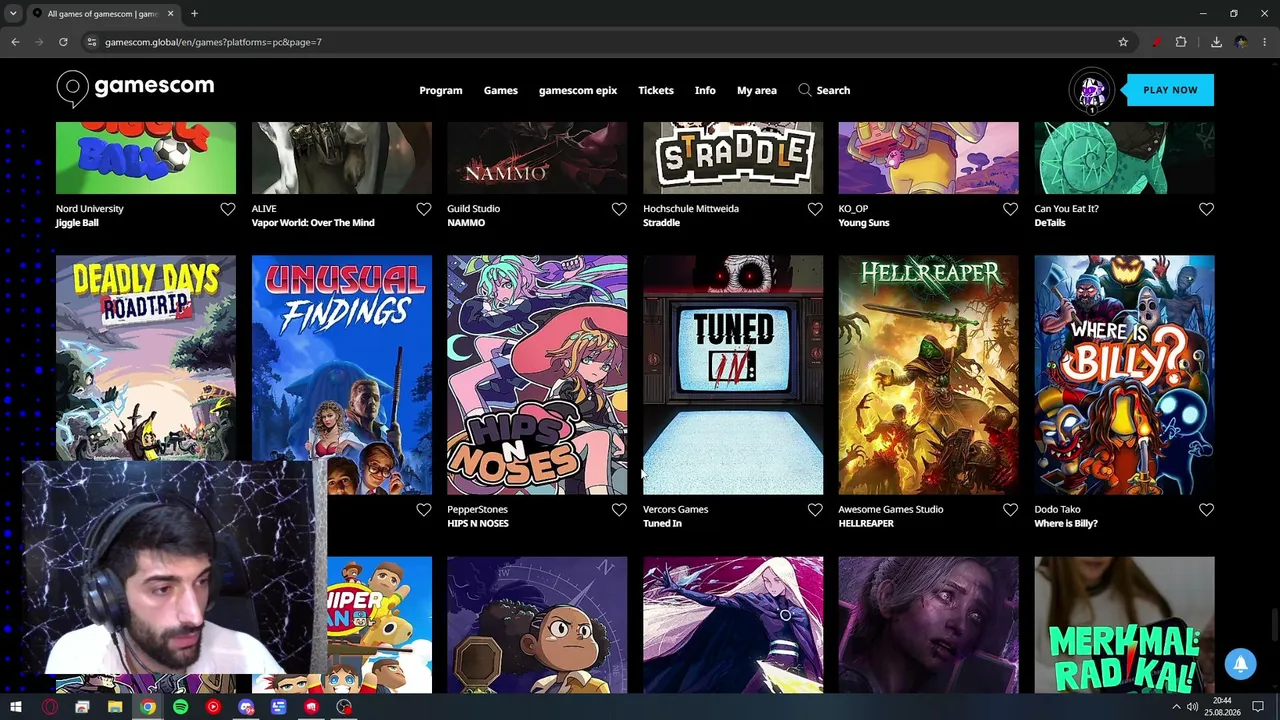Open the volume control in system tray
Image resolution: width=1280 pixels, height=720 pixels.
point(1192,707)
